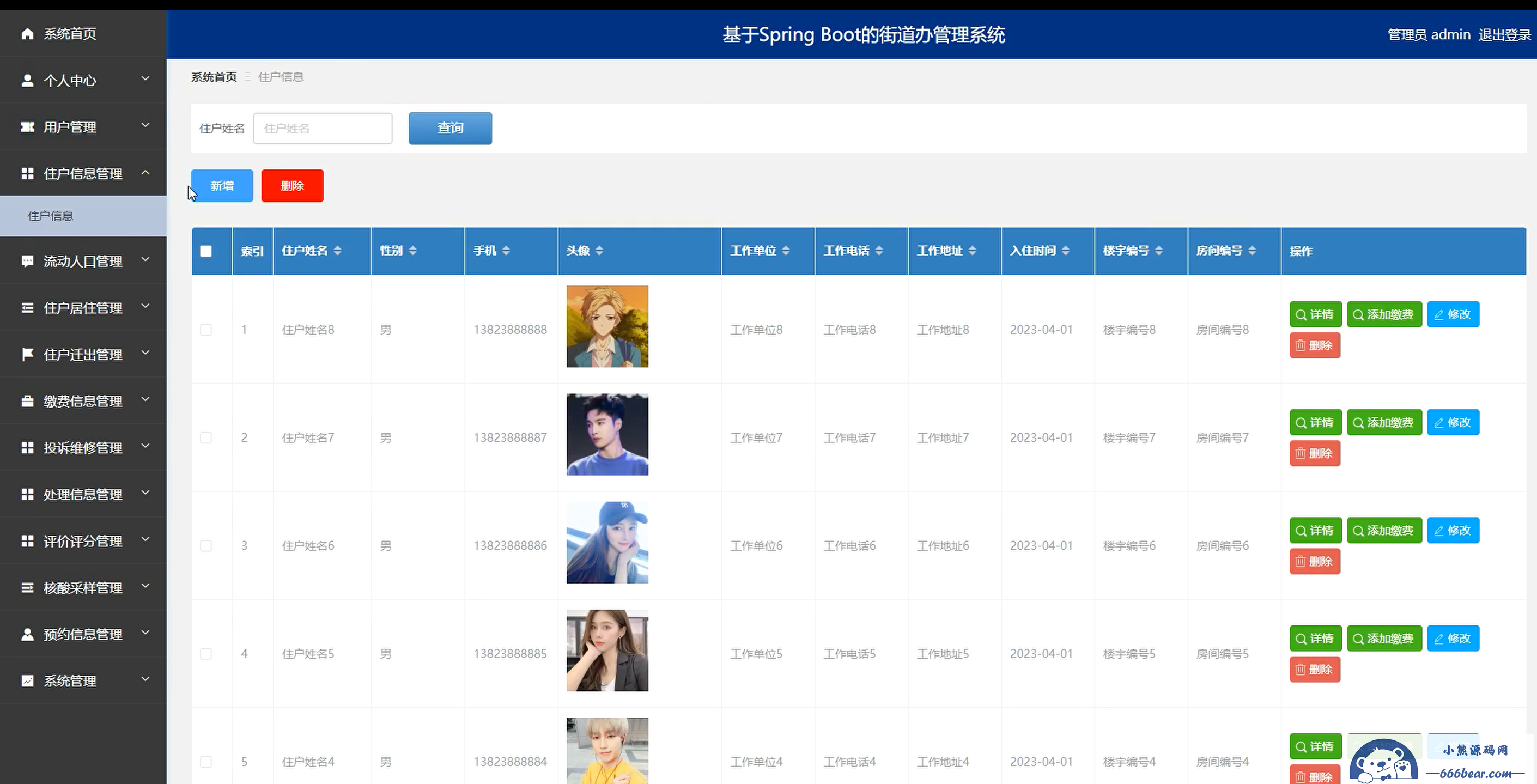Open 评价评分管理 menu label

coord(83,541)
